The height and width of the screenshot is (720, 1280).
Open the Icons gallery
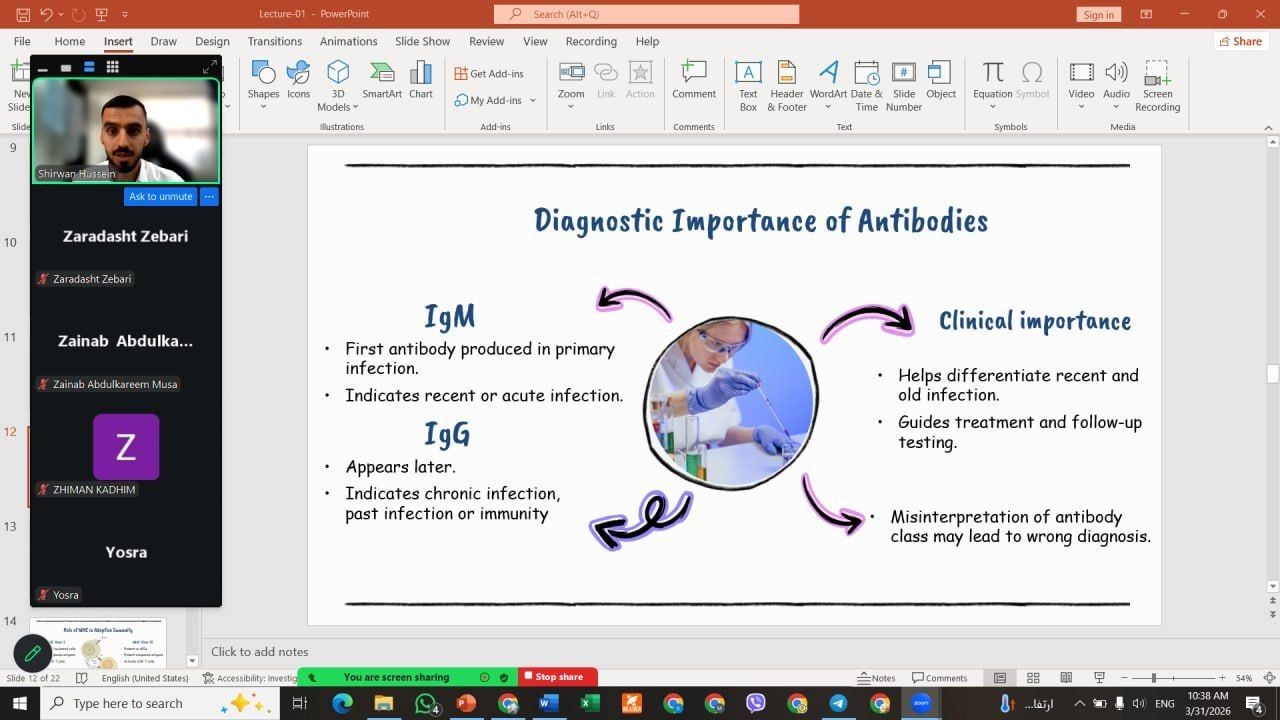coord(298,80)
